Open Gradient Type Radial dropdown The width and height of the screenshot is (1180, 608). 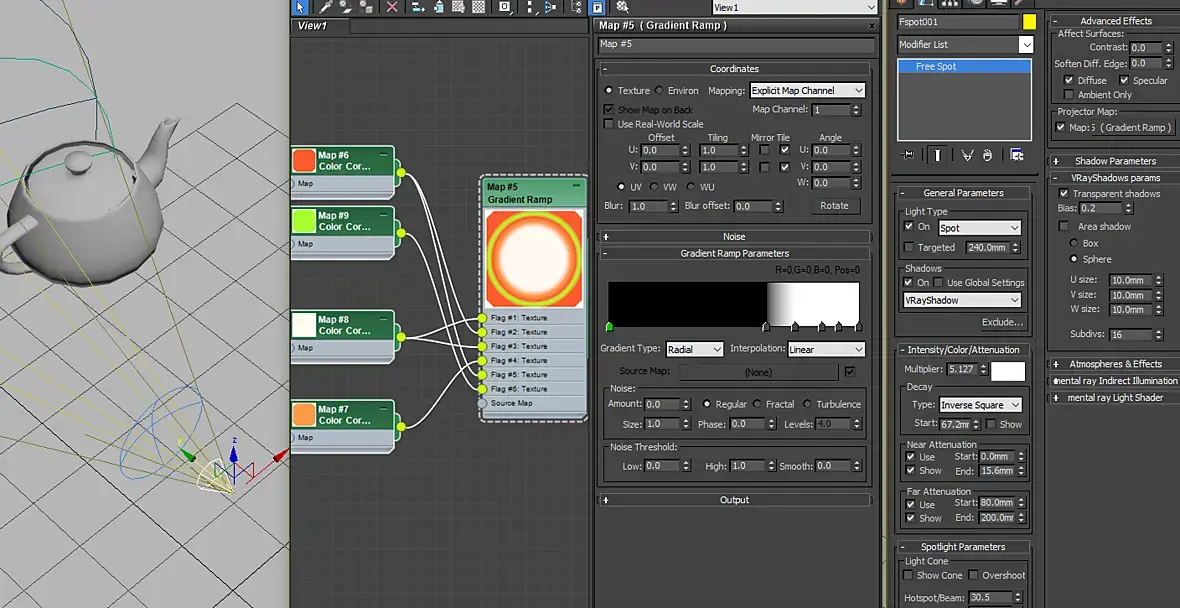pos(695,349)
